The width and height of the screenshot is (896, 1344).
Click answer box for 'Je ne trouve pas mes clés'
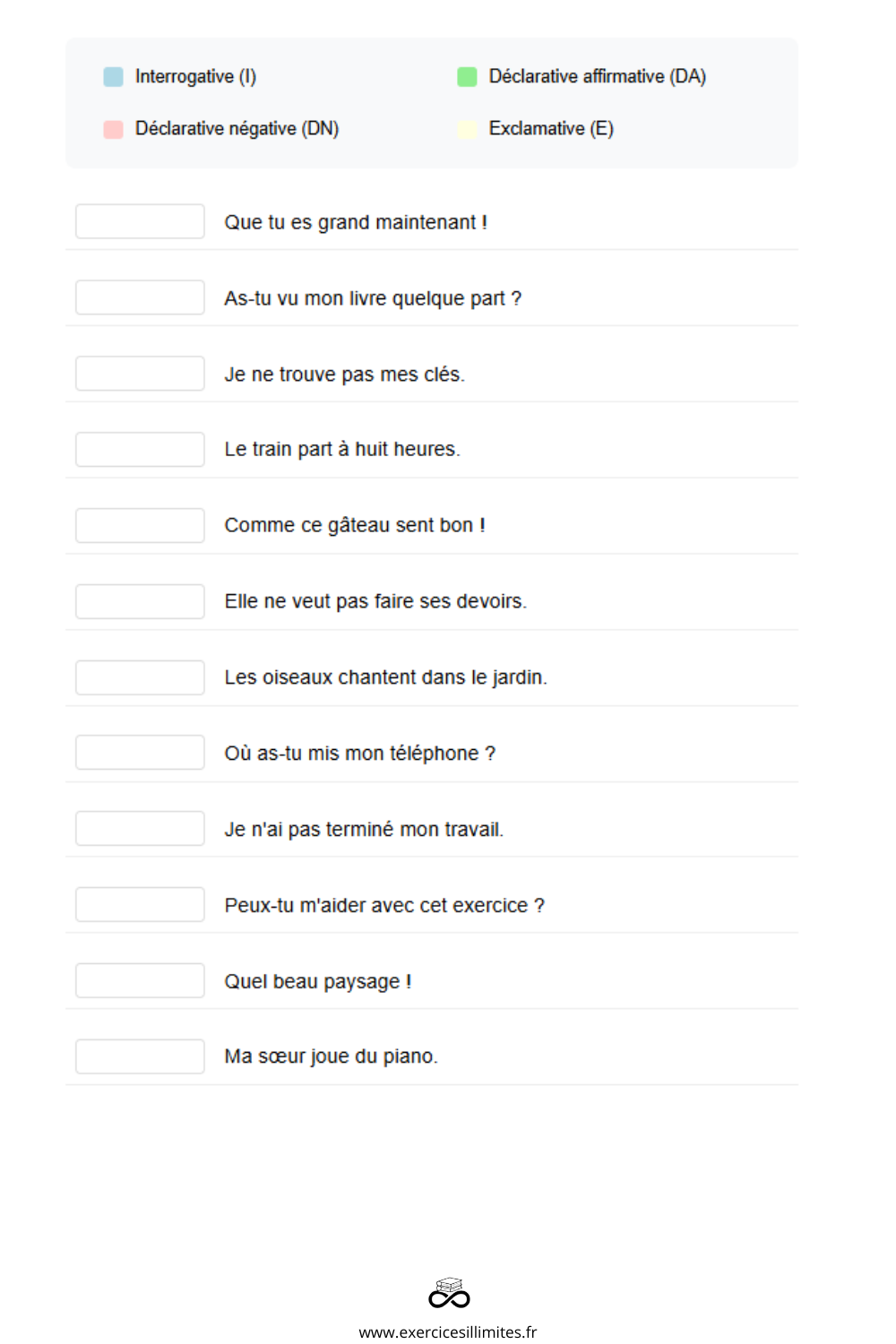click(x=140, y=374)
